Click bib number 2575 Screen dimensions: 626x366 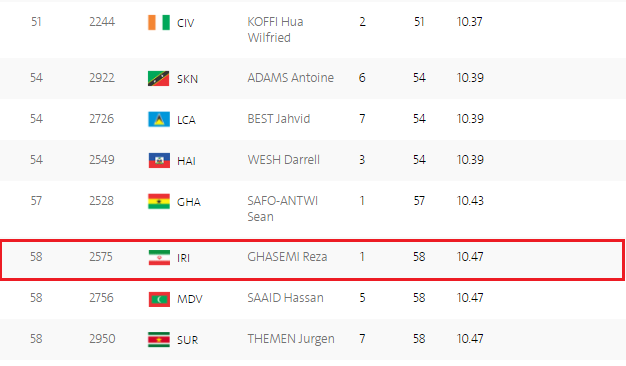[x=101, y=257]
